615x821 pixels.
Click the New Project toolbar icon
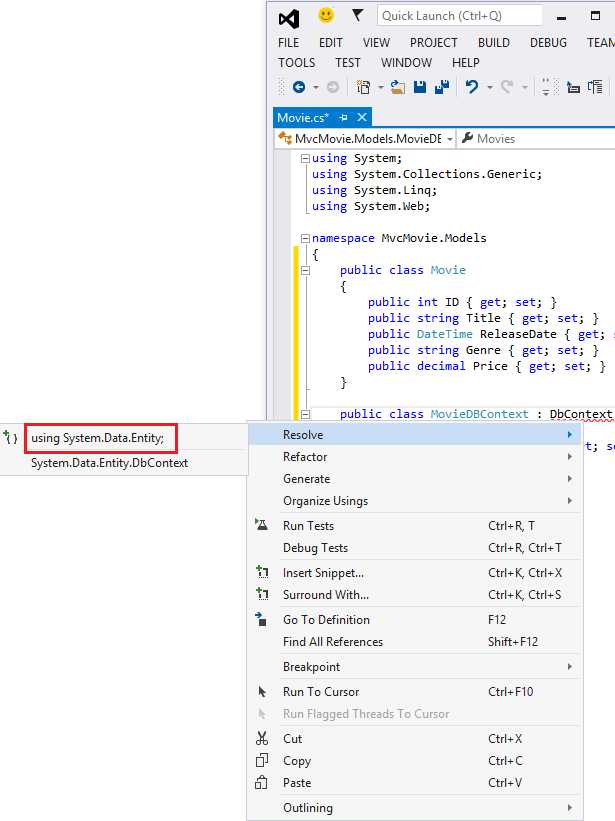[x=363, y=87]
